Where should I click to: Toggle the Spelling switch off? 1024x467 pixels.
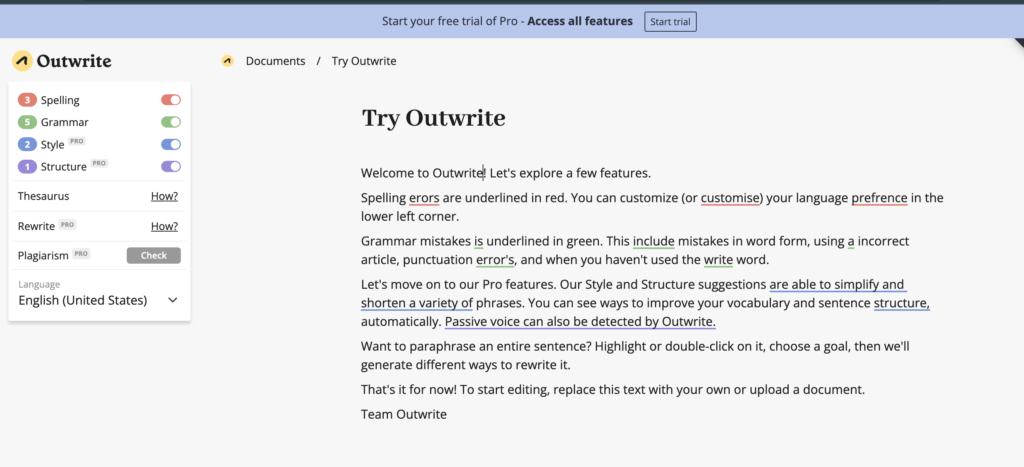point(171,100)
